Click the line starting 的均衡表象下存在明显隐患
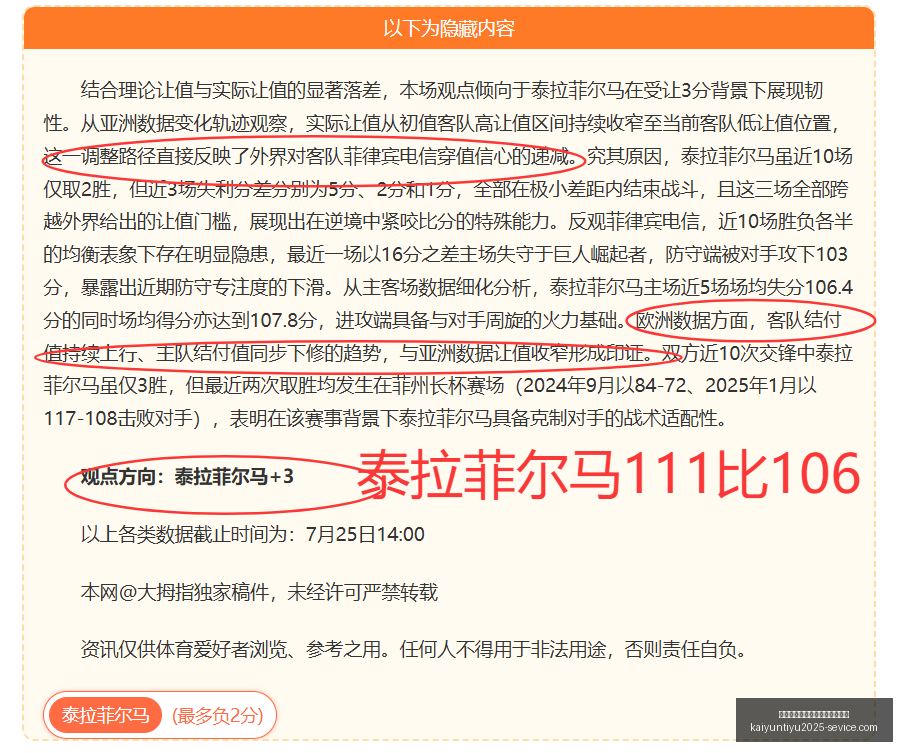This screenshot has width=904, height=753. (x=446, y=254)
